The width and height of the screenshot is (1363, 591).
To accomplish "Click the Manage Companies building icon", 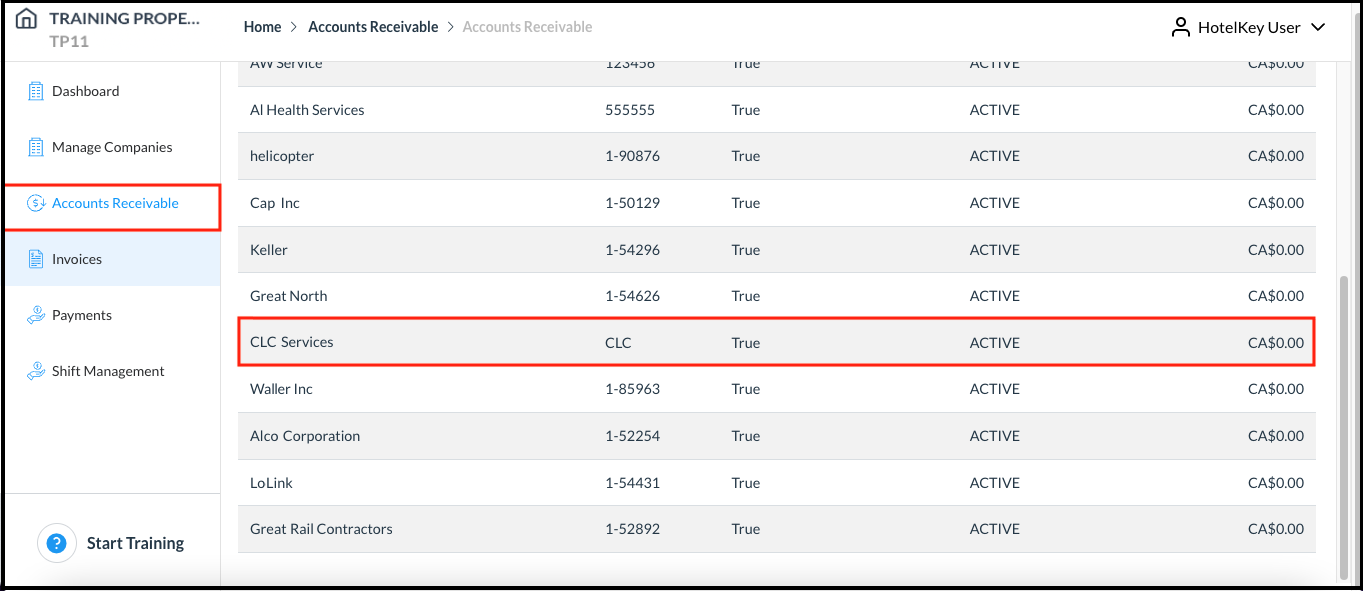I will [x=37, y=147].
